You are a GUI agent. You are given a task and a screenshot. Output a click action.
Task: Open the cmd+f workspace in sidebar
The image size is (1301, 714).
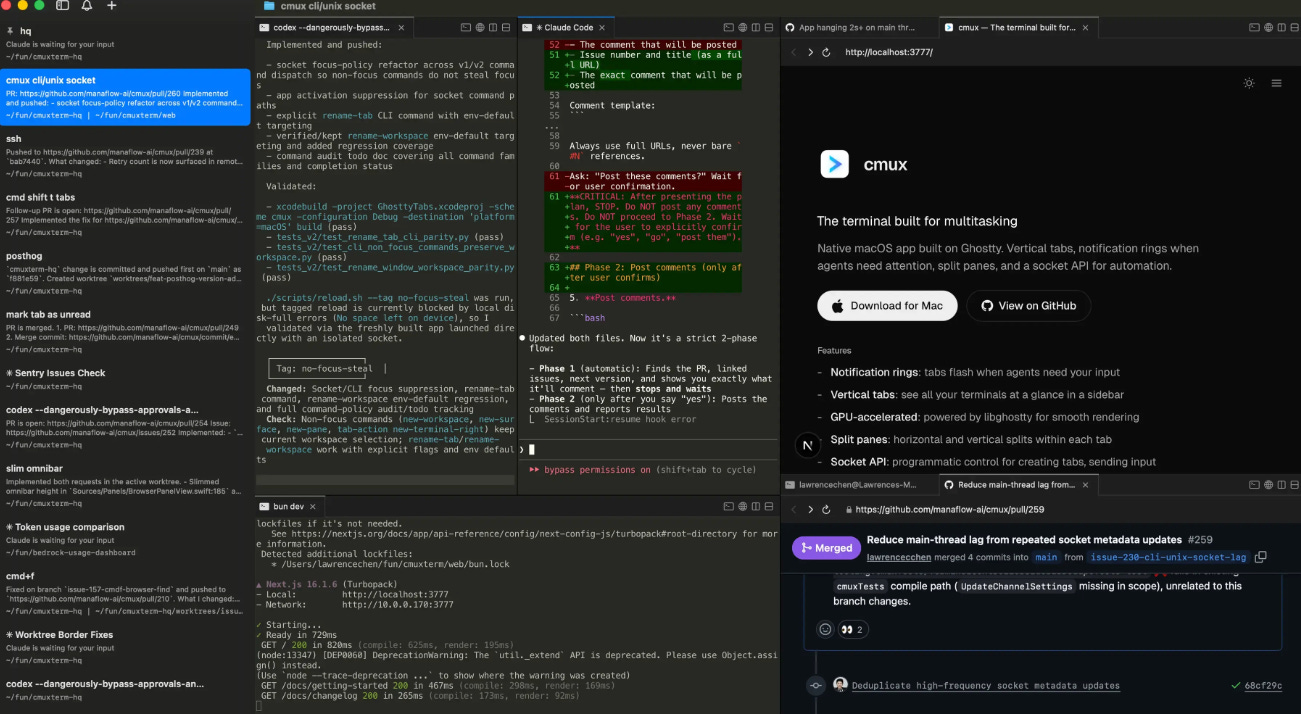click(x=125, y=593)
